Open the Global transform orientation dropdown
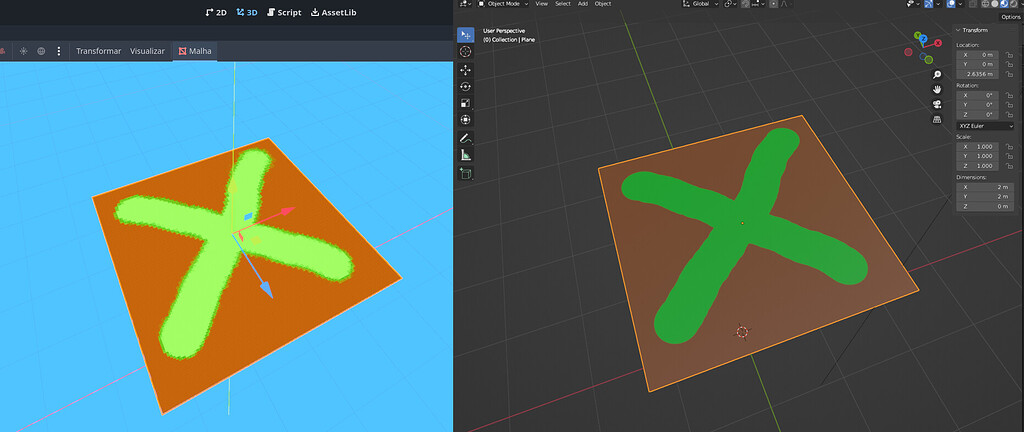Image resolution: width=1024 pixels, height=432 pixels. 701,4
